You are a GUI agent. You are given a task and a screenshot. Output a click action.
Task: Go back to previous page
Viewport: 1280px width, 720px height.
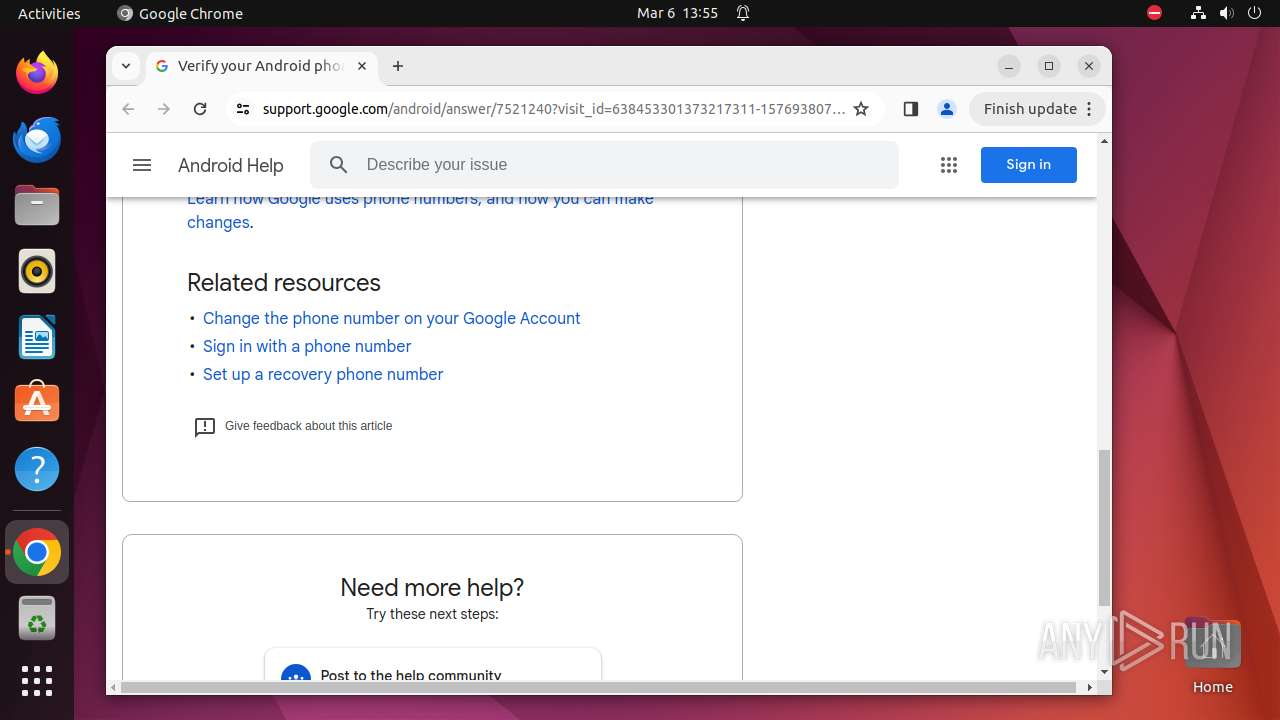click(x=128, y=109)
